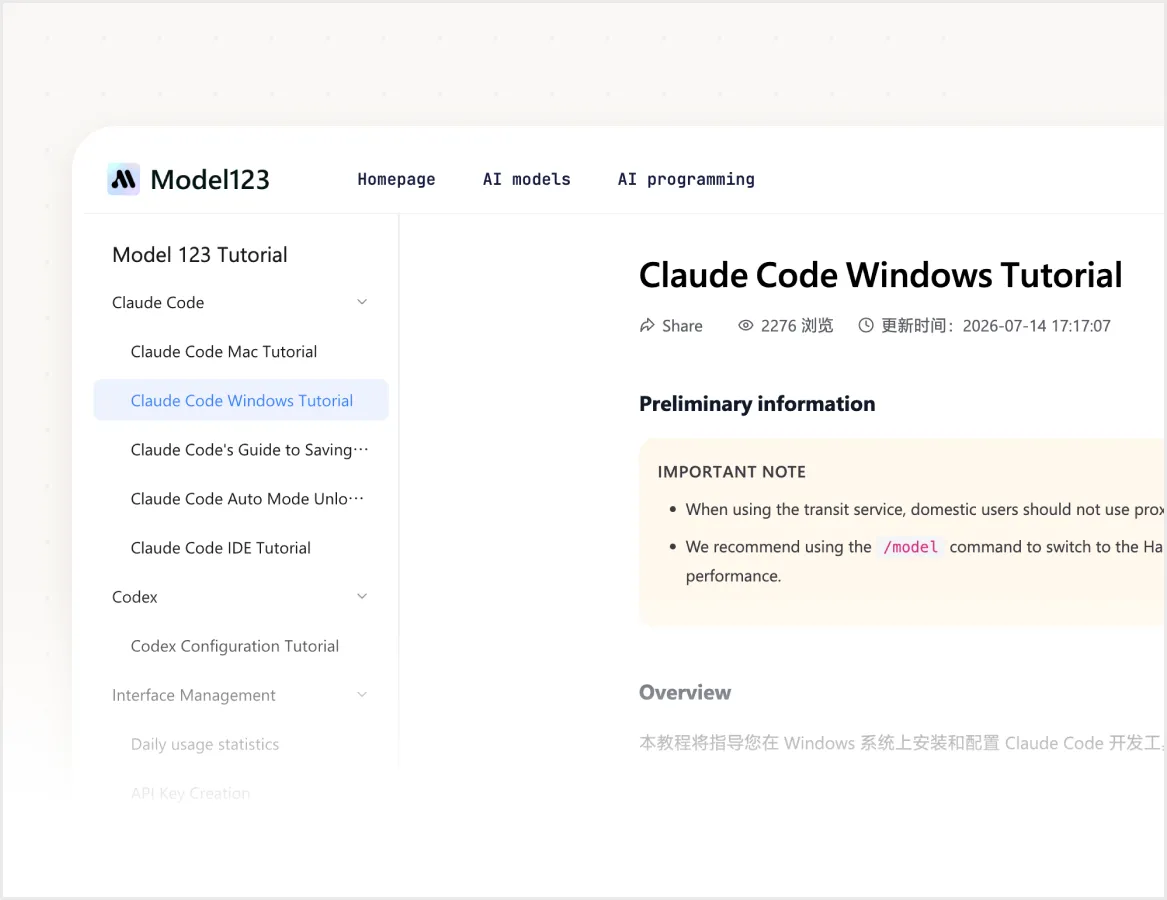1167x900 pixels.
Task: Open the Homepage nav item
Action: tap(396, 179)
